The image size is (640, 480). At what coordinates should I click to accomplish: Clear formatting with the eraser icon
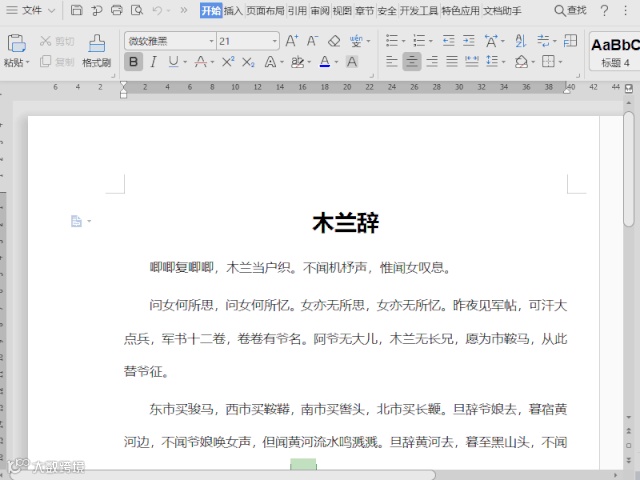coord(334,41)
